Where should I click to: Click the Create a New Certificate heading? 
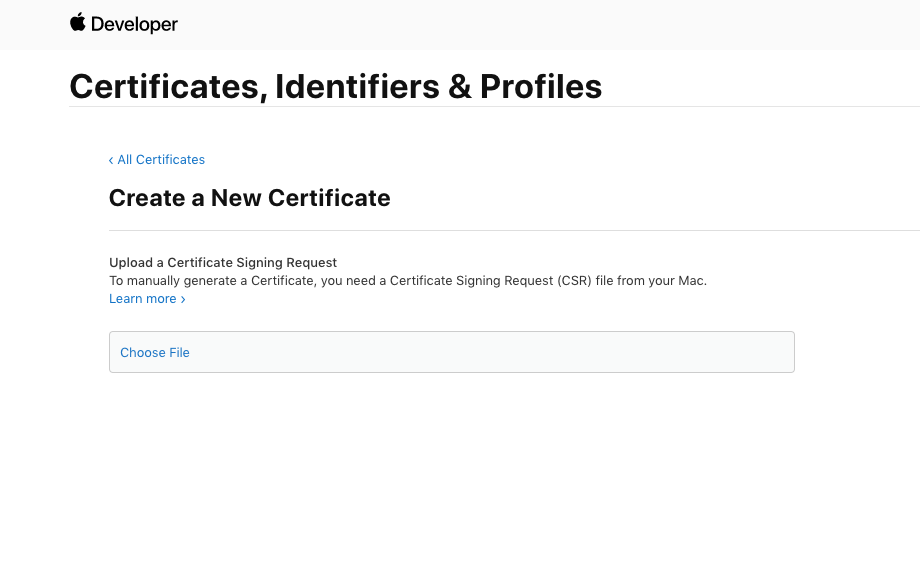(249, 198)
